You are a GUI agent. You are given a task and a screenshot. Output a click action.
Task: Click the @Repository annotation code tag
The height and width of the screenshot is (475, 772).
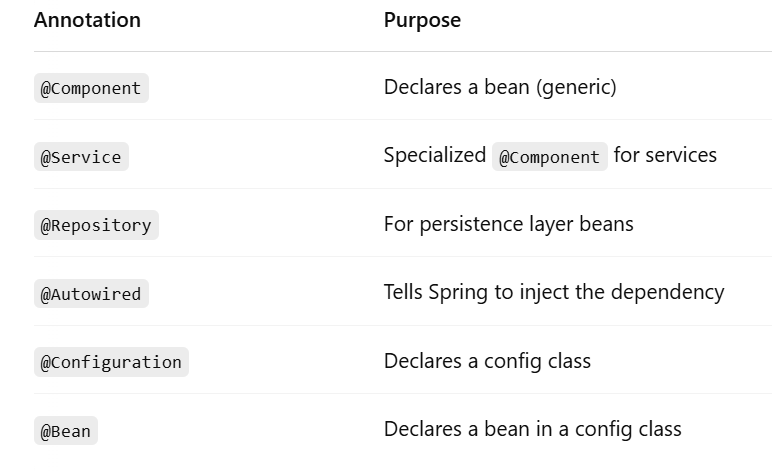tap(96, 225)
